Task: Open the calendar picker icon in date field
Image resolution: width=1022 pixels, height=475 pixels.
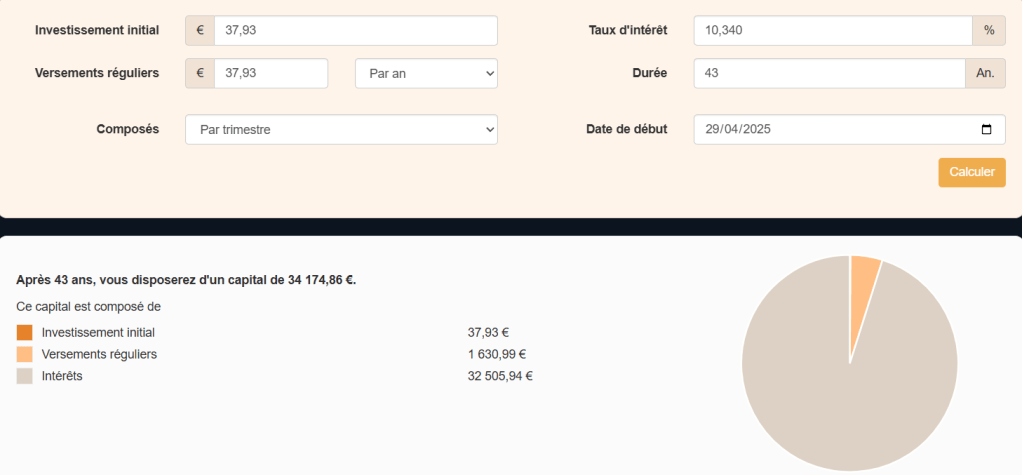Action: [986, 129]
